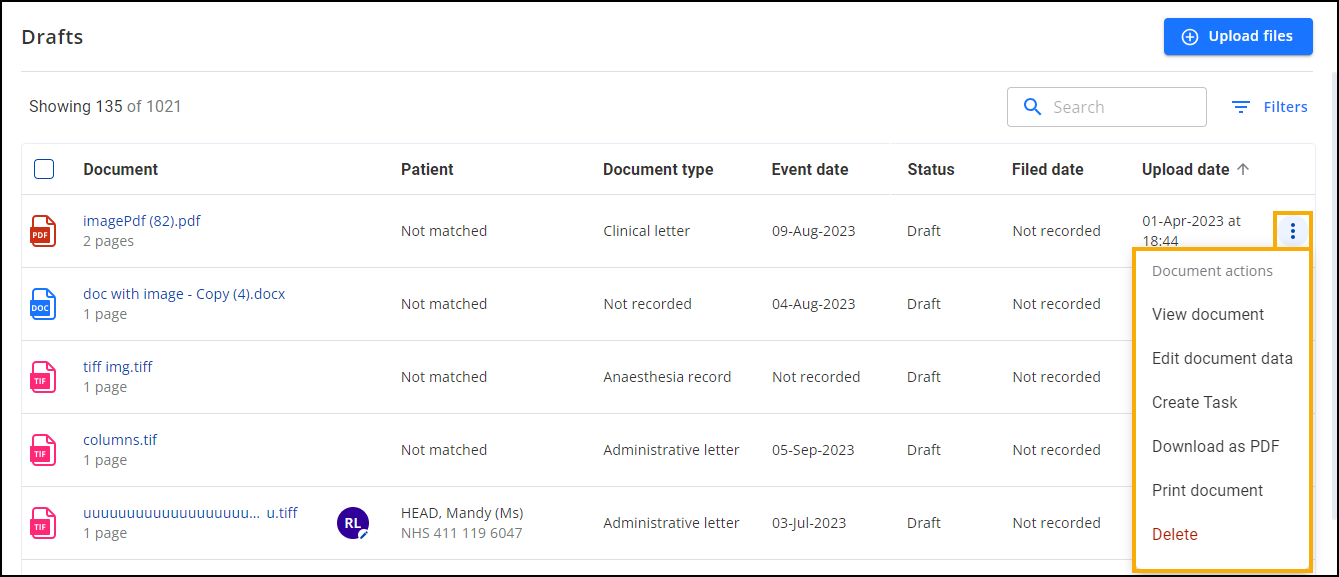The height and width of the screenshot is (577, 1339).
Task: Choose View document from actions menu
Action: [1208, 314]
